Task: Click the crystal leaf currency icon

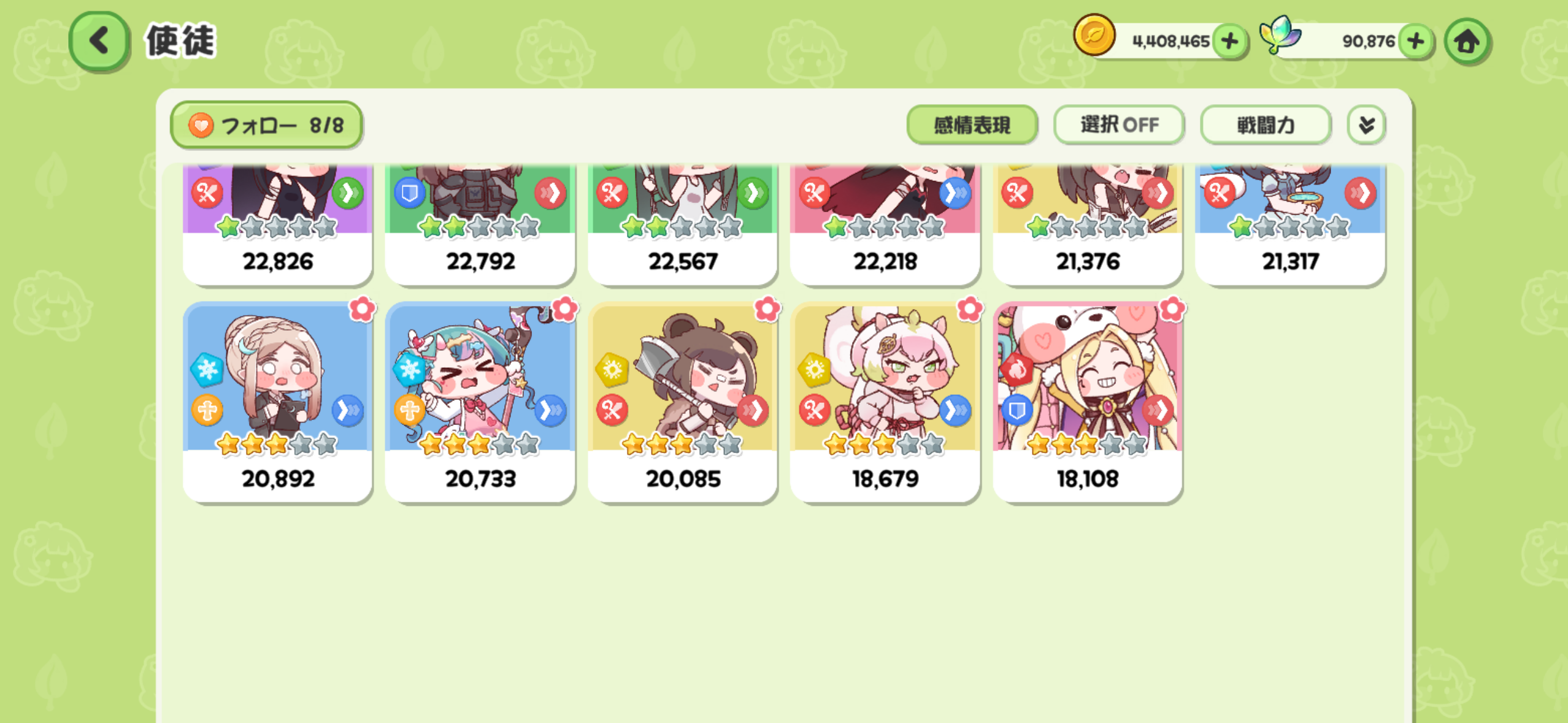Action: coord(1280,36)
